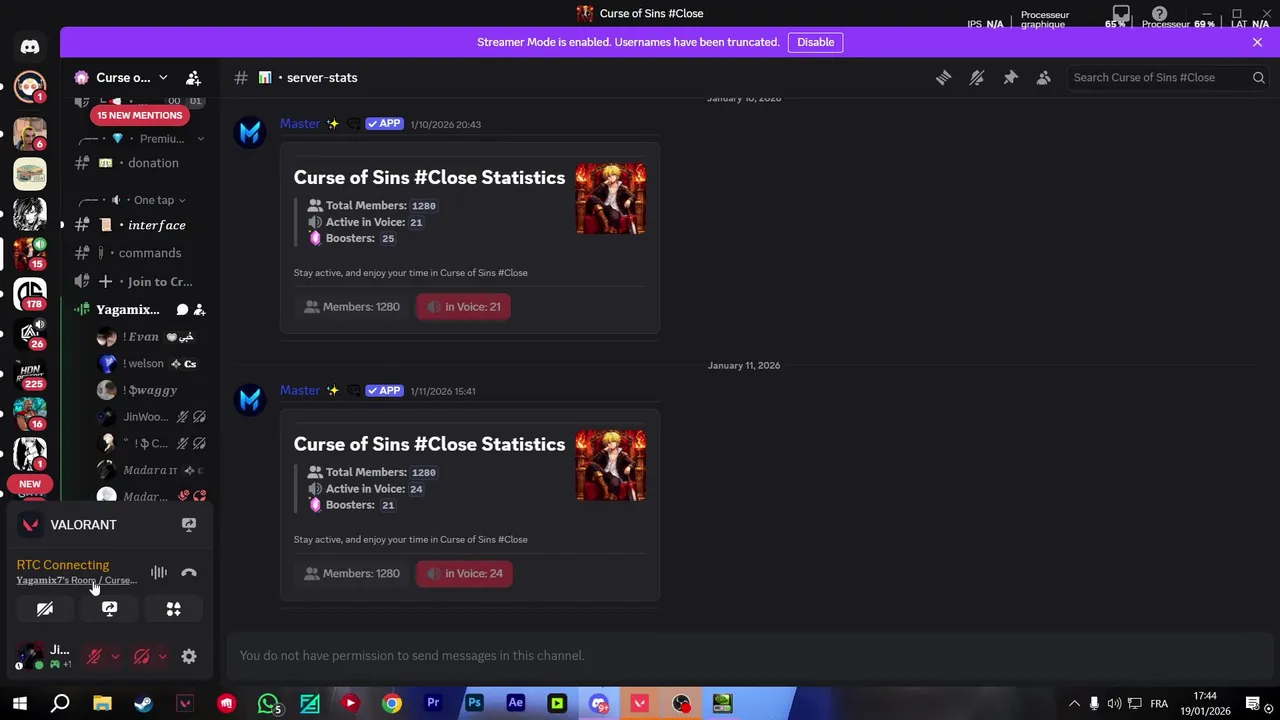This screenshot has height=720, width=1280.
Task: Click voice user ! Evan
Action: 150,337
